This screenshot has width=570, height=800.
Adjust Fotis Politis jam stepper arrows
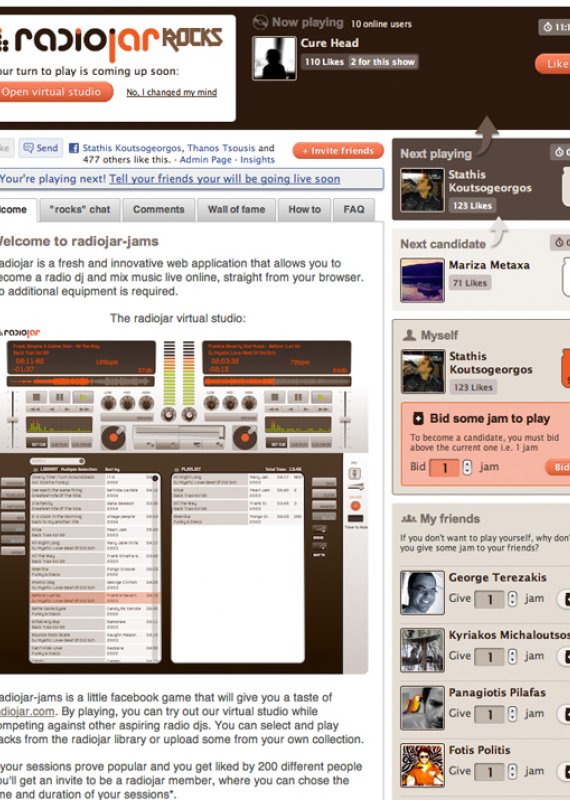click(x=512, y=771)
